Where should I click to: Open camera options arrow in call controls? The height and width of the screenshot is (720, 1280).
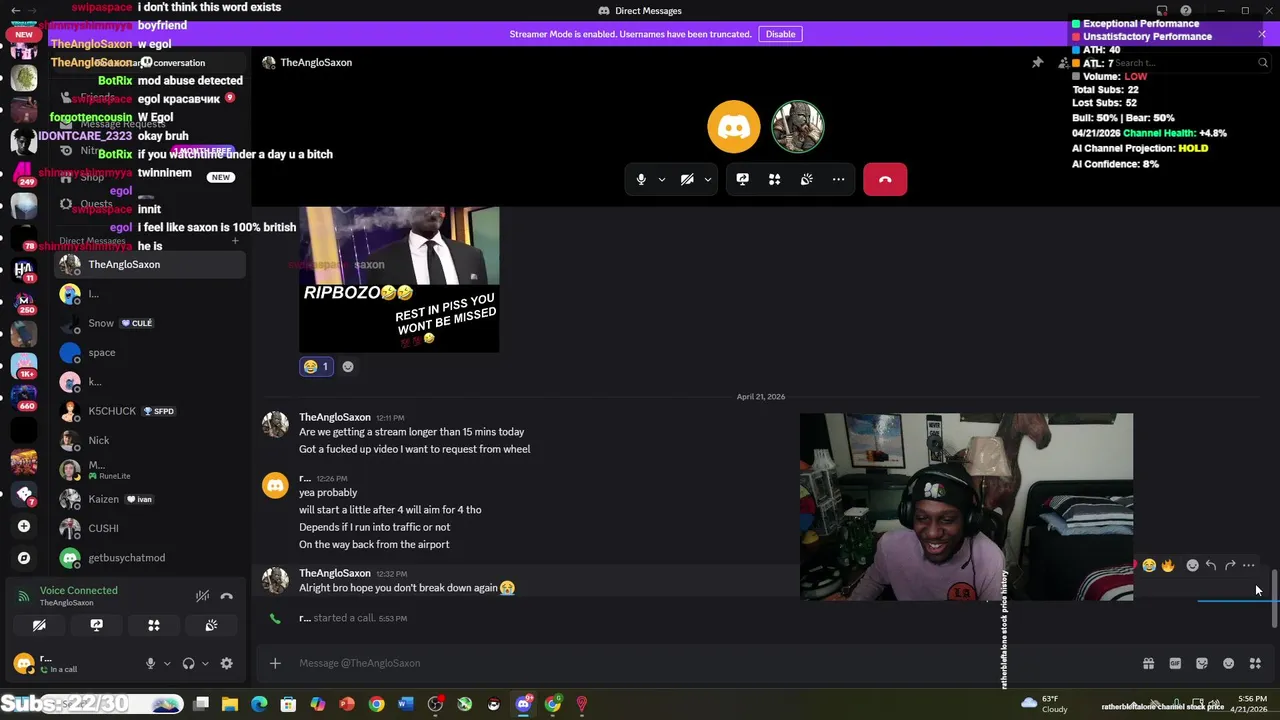pos(707,180)
